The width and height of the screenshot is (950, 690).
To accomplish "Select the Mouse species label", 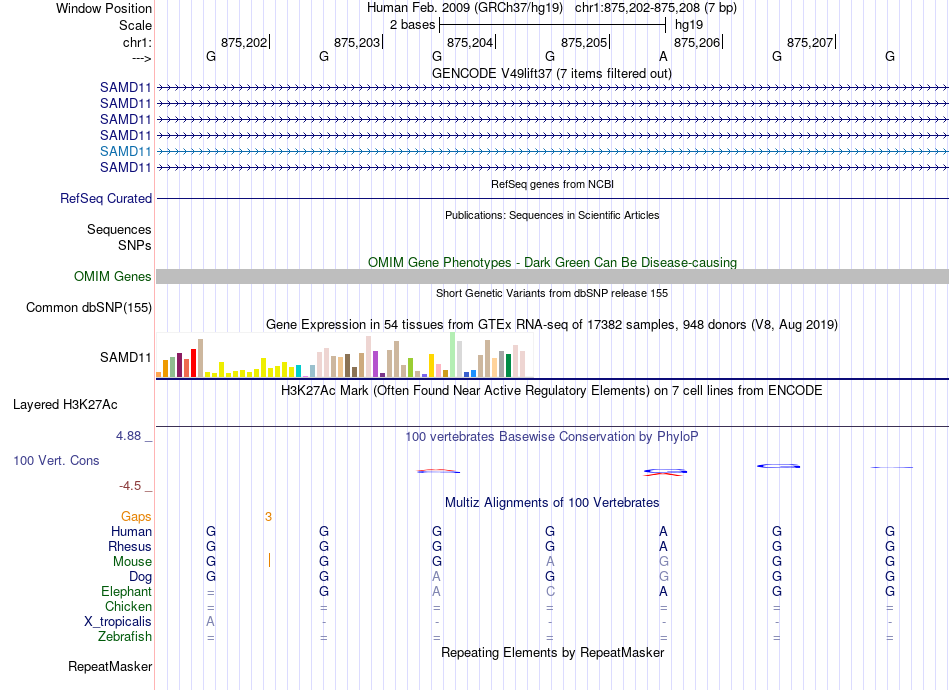I will [x=132, y=562].
